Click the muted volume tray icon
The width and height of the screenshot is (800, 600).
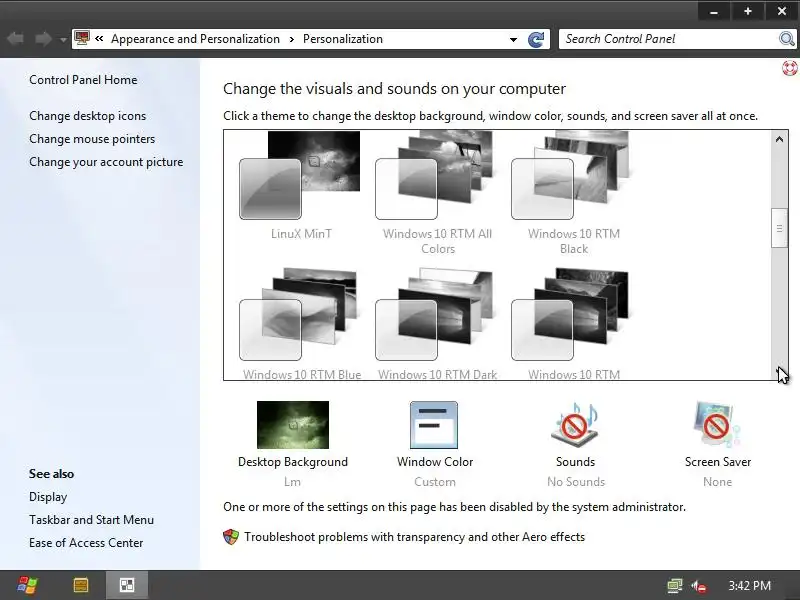[699, 586]
